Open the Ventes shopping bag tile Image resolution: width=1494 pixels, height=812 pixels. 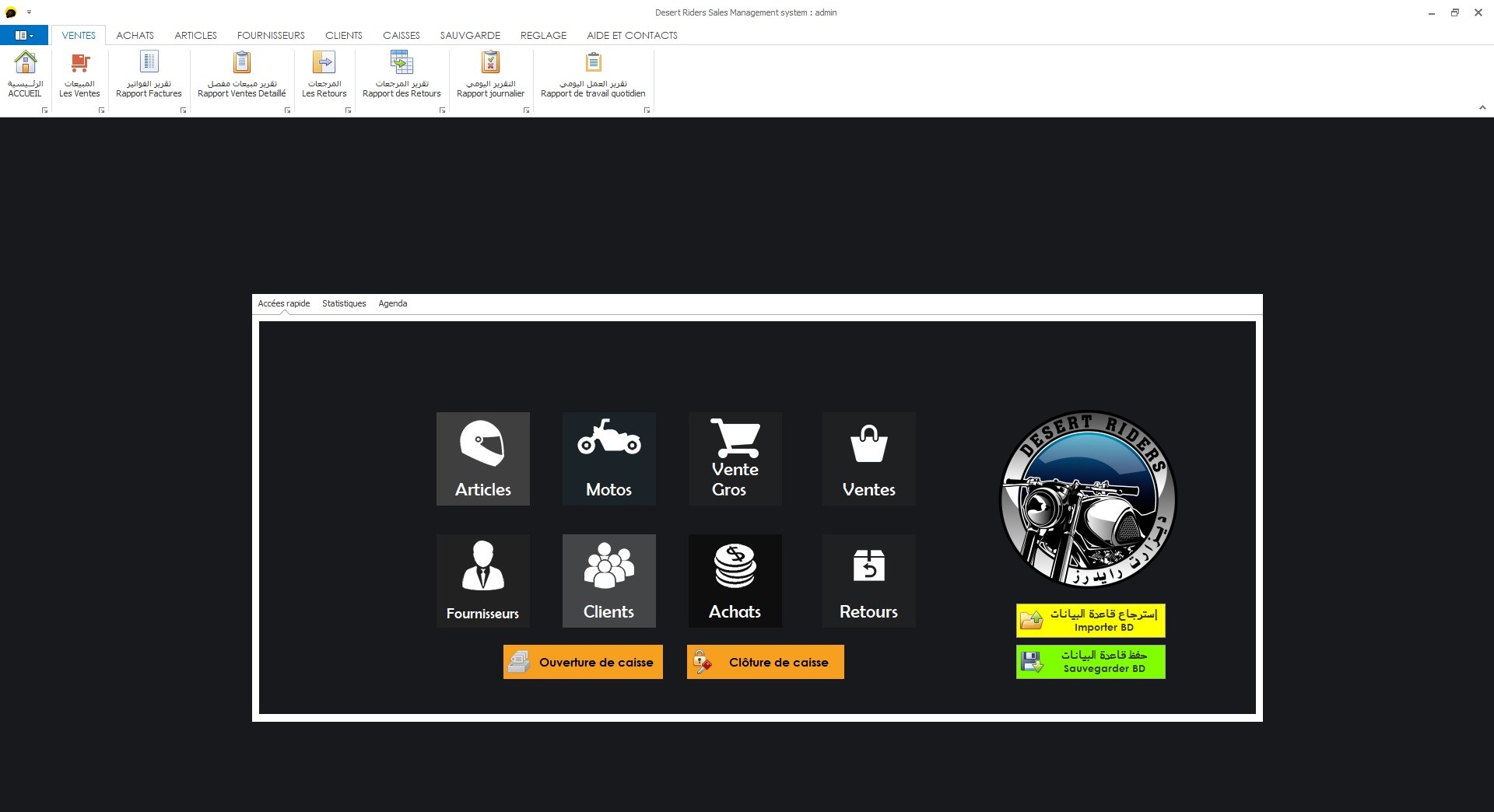pyautogui.click(x=869, y=459)
